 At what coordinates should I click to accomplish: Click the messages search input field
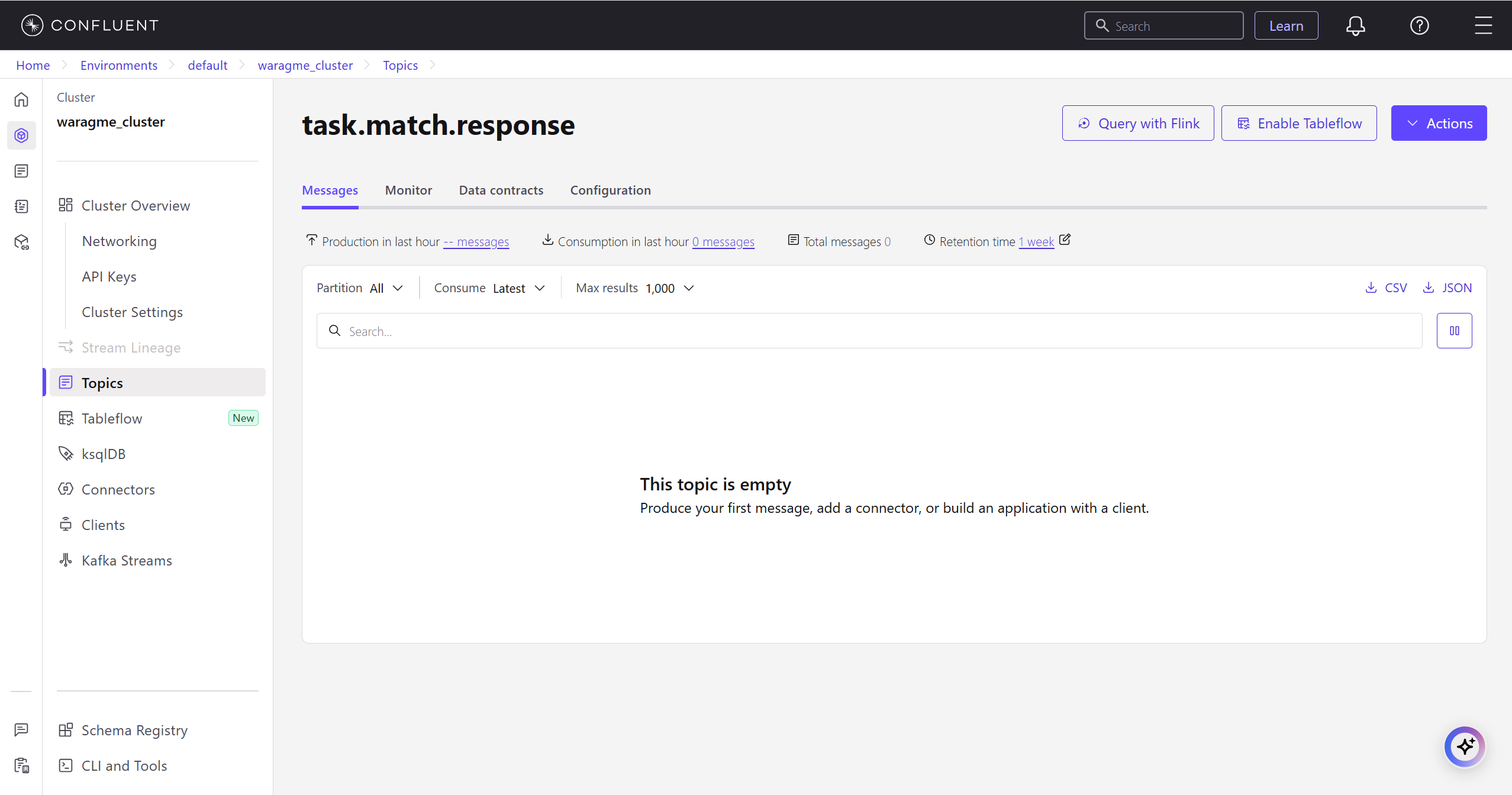869,331
